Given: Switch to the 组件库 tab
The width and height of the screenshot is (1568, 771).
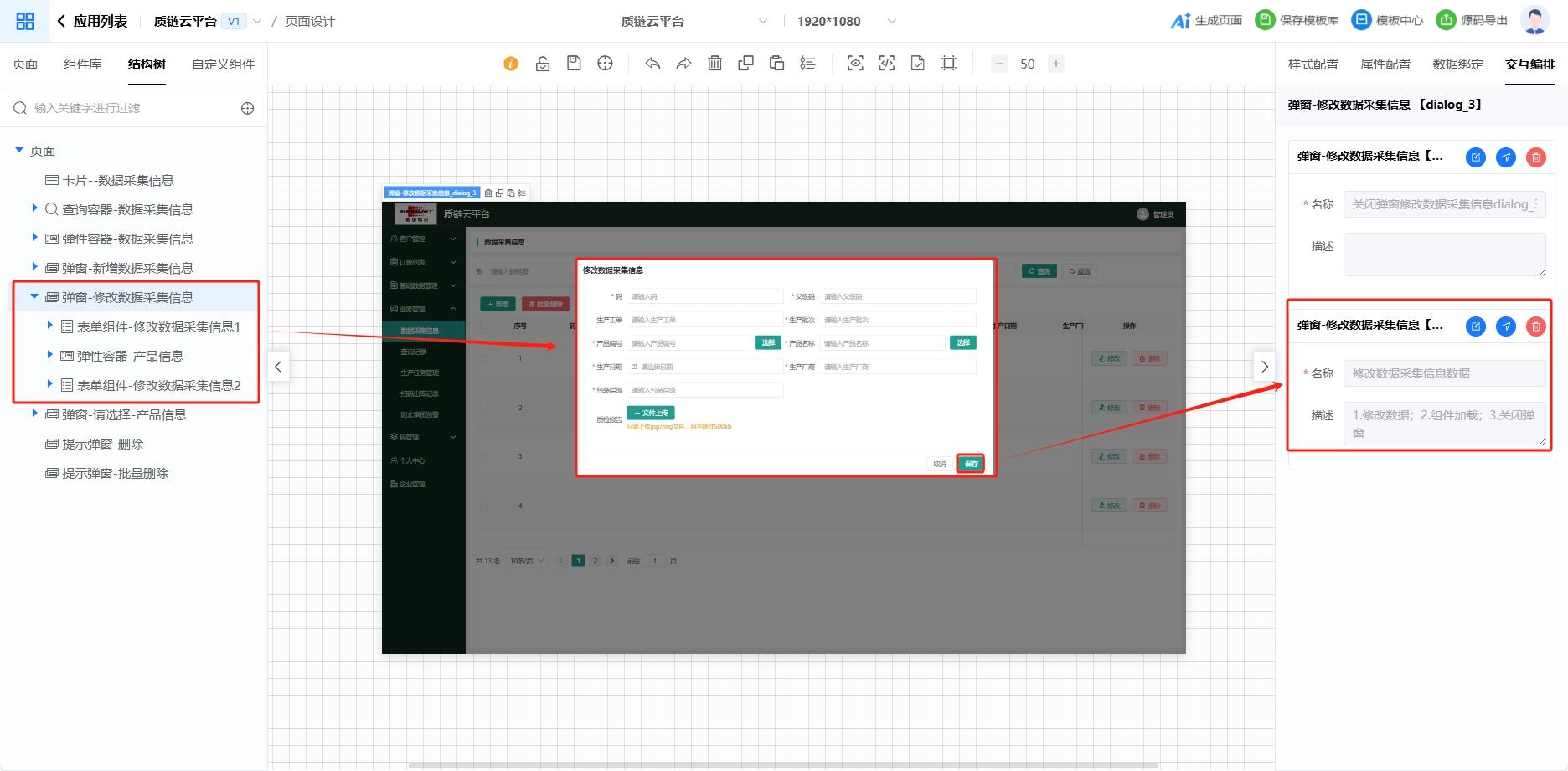Looking at the screenshot, I should tap(83, 64).
